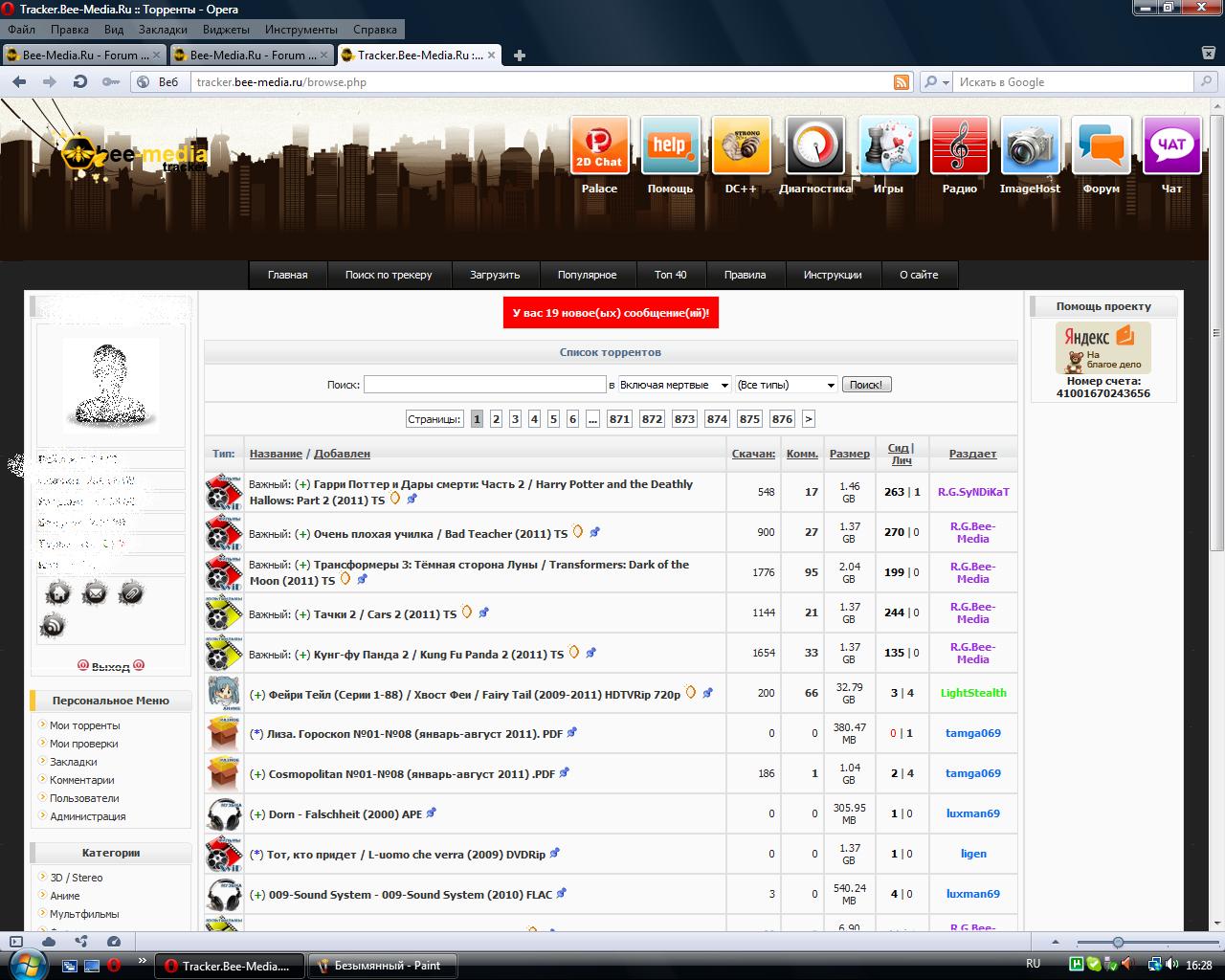Click the paperclip icon in profile panel
The width and height of the screenshot is (1225, 980).
131,593
